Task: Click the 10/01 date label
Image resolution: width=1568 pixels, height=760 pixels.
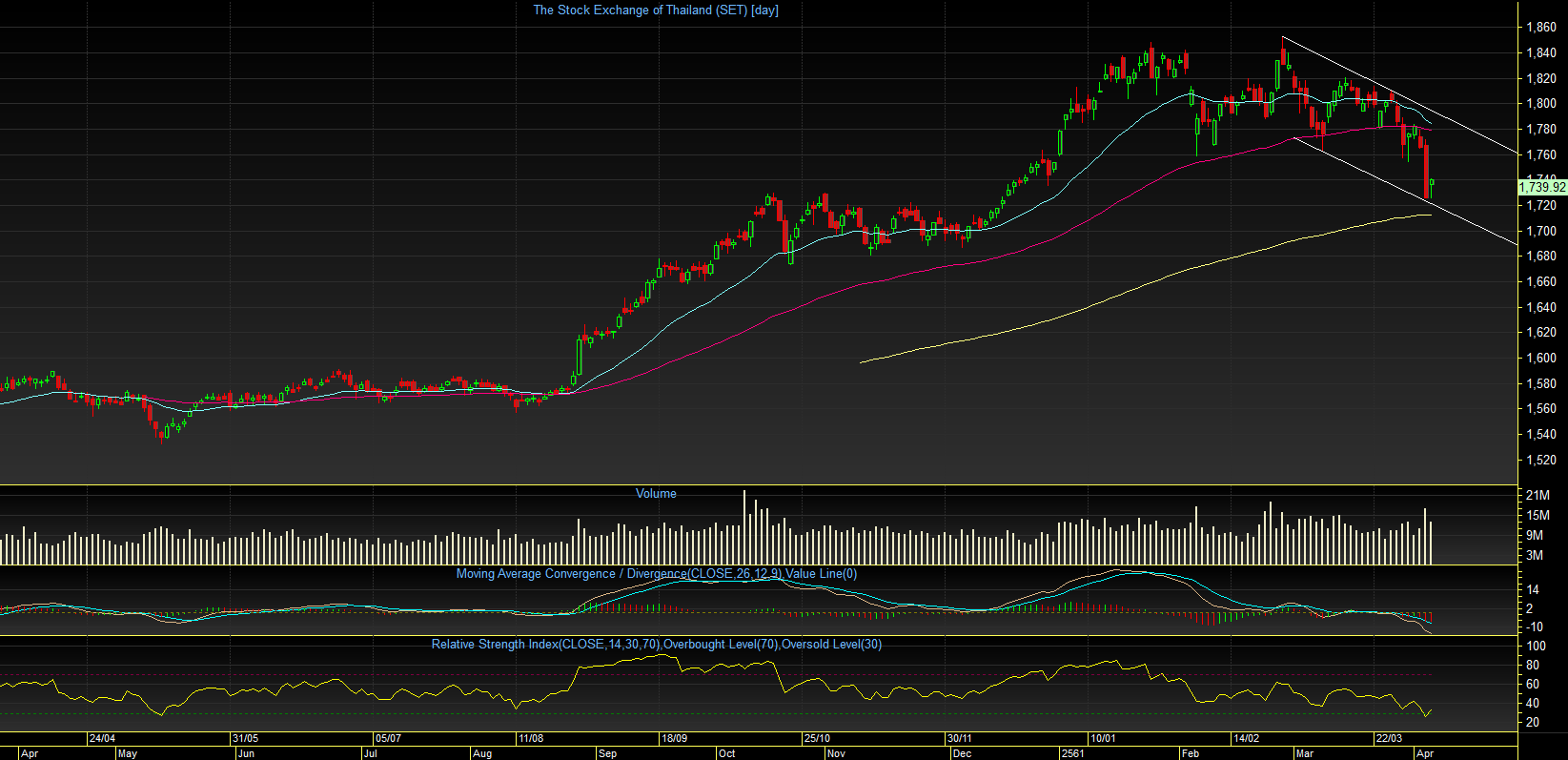Action: click(1103, 739)
